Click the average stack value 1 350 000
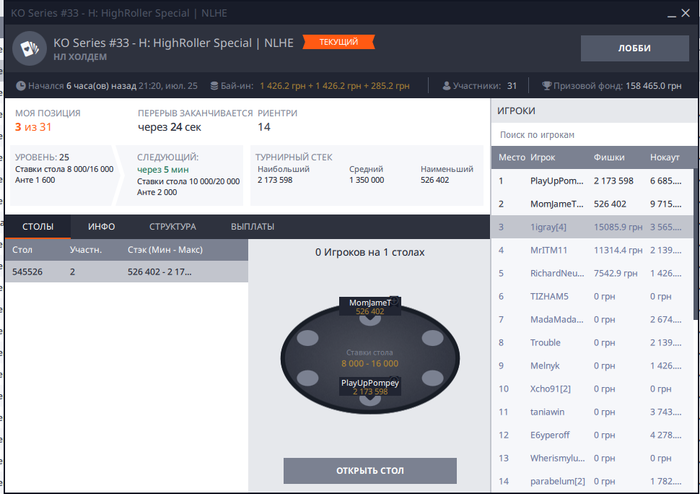 (x=367, y=180)
